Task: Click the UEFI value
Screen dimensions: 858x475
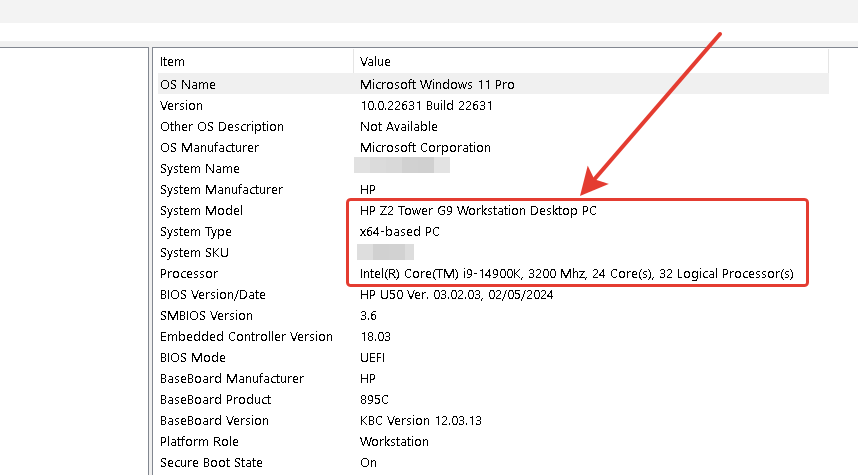Action: click(372, 357)
